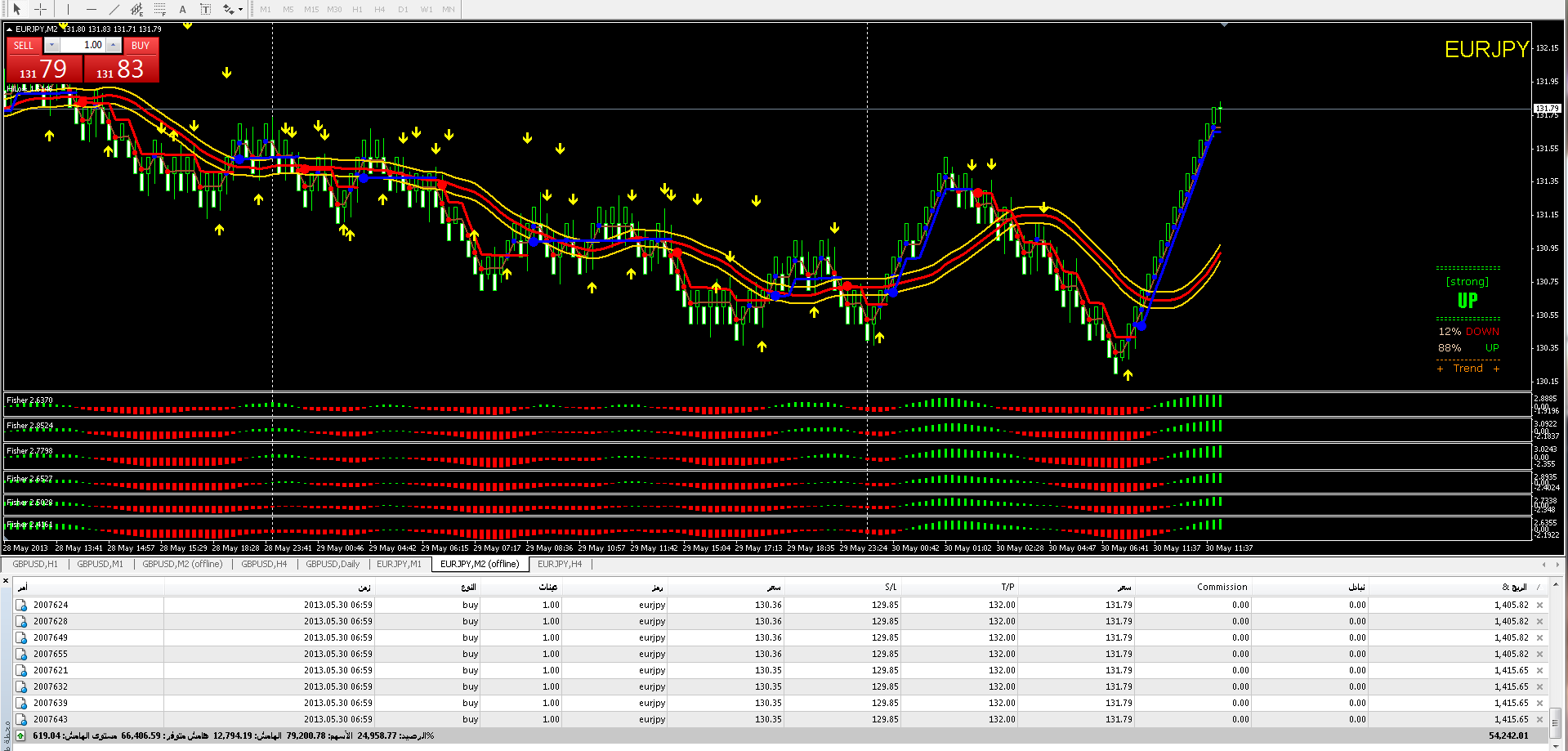1568x751 pixels.
Task: Close order 2007639 with its X
Action: [x=1539, y=704]
